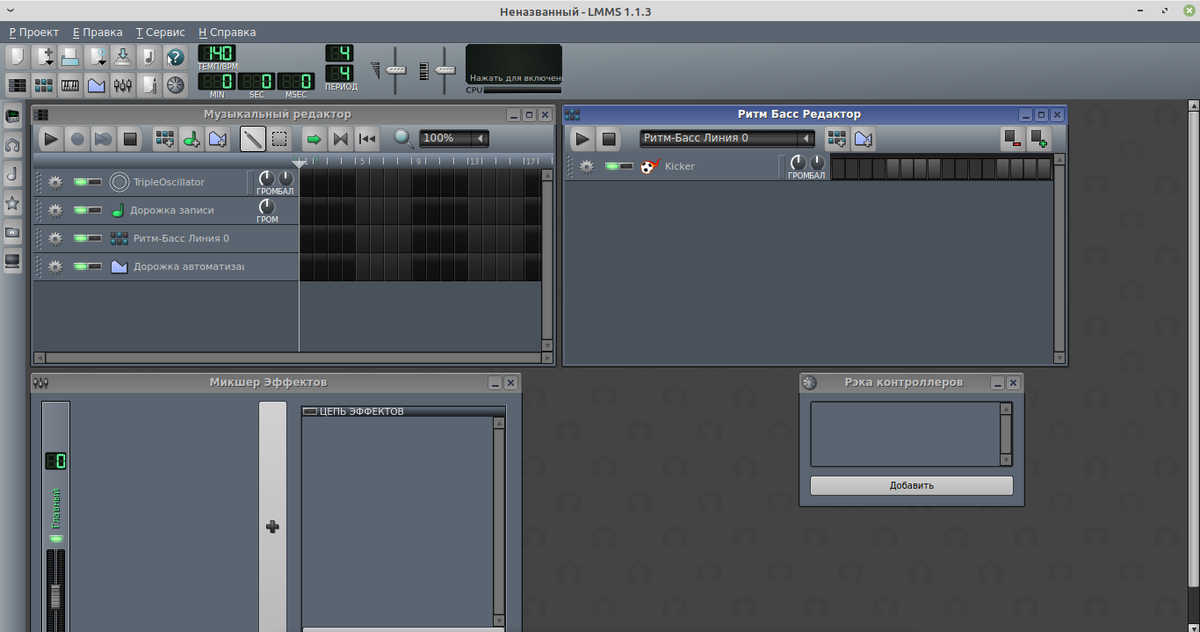
Task: Open Kicker track gear menu
Action: [x=587, y=166]
